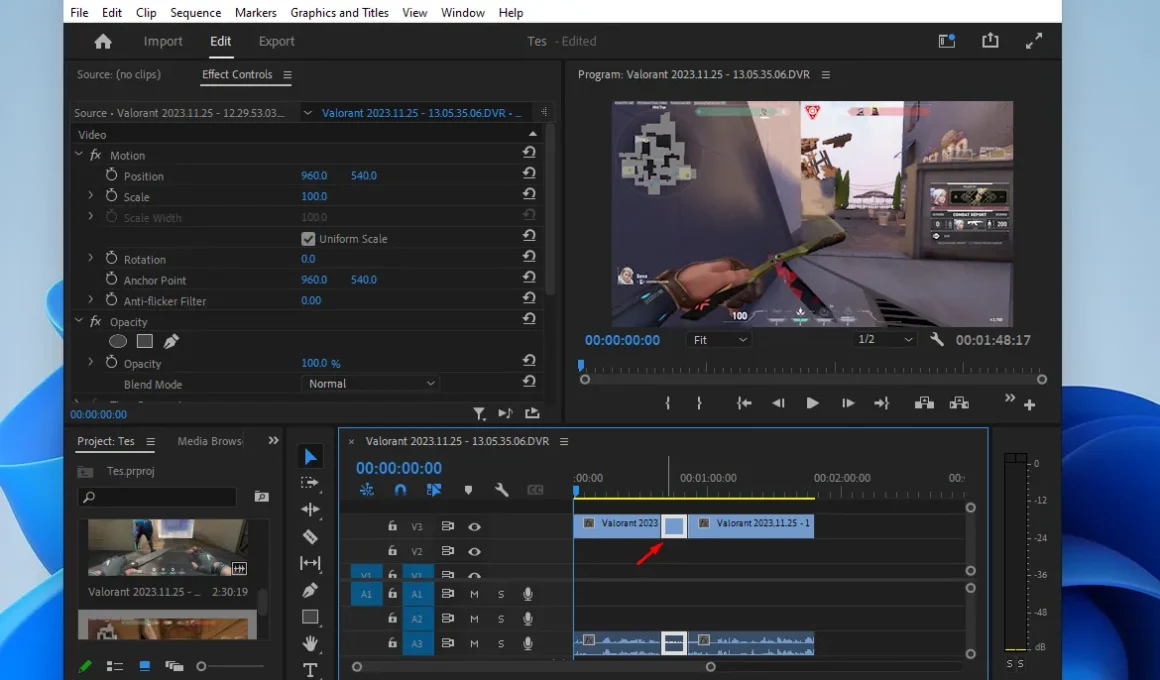Expand the Scale property
This screenshot has height=680, width=1160.
(x=91, y=196)
